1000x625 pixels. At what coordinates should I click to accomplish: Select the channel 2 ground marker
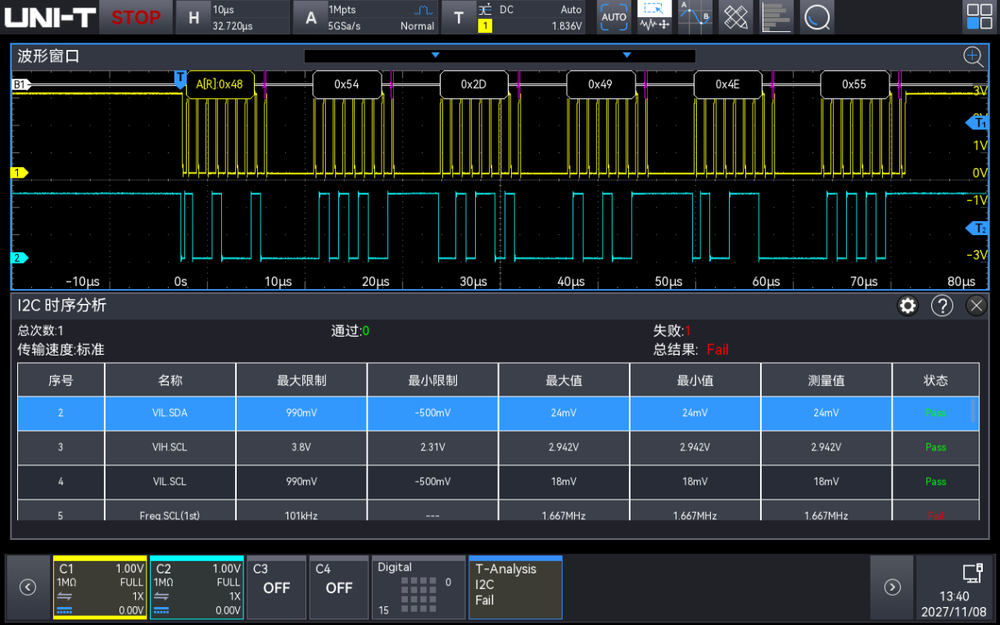pos(20,258)
